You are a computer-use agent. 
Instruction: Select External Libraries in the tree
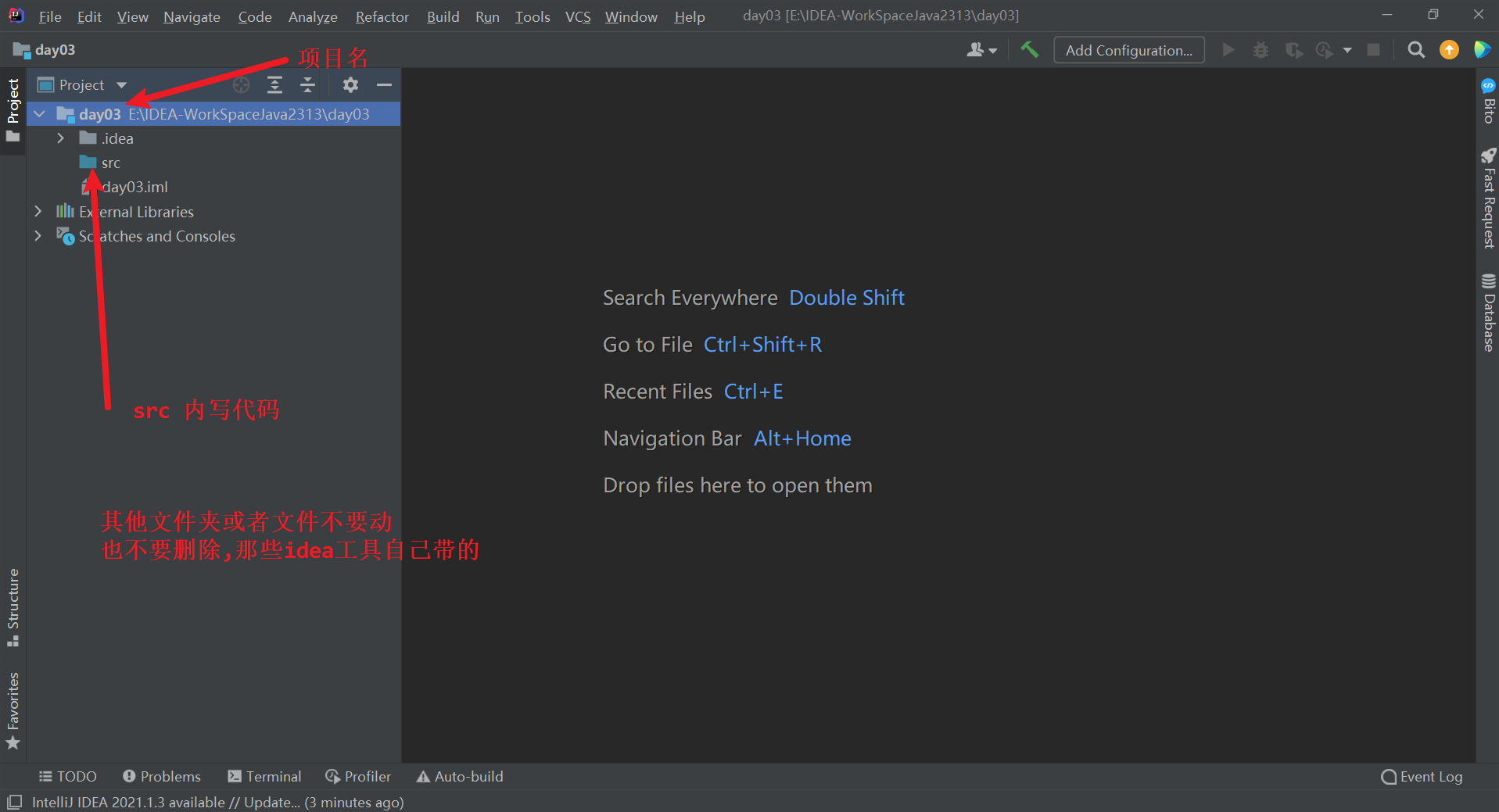136,212
